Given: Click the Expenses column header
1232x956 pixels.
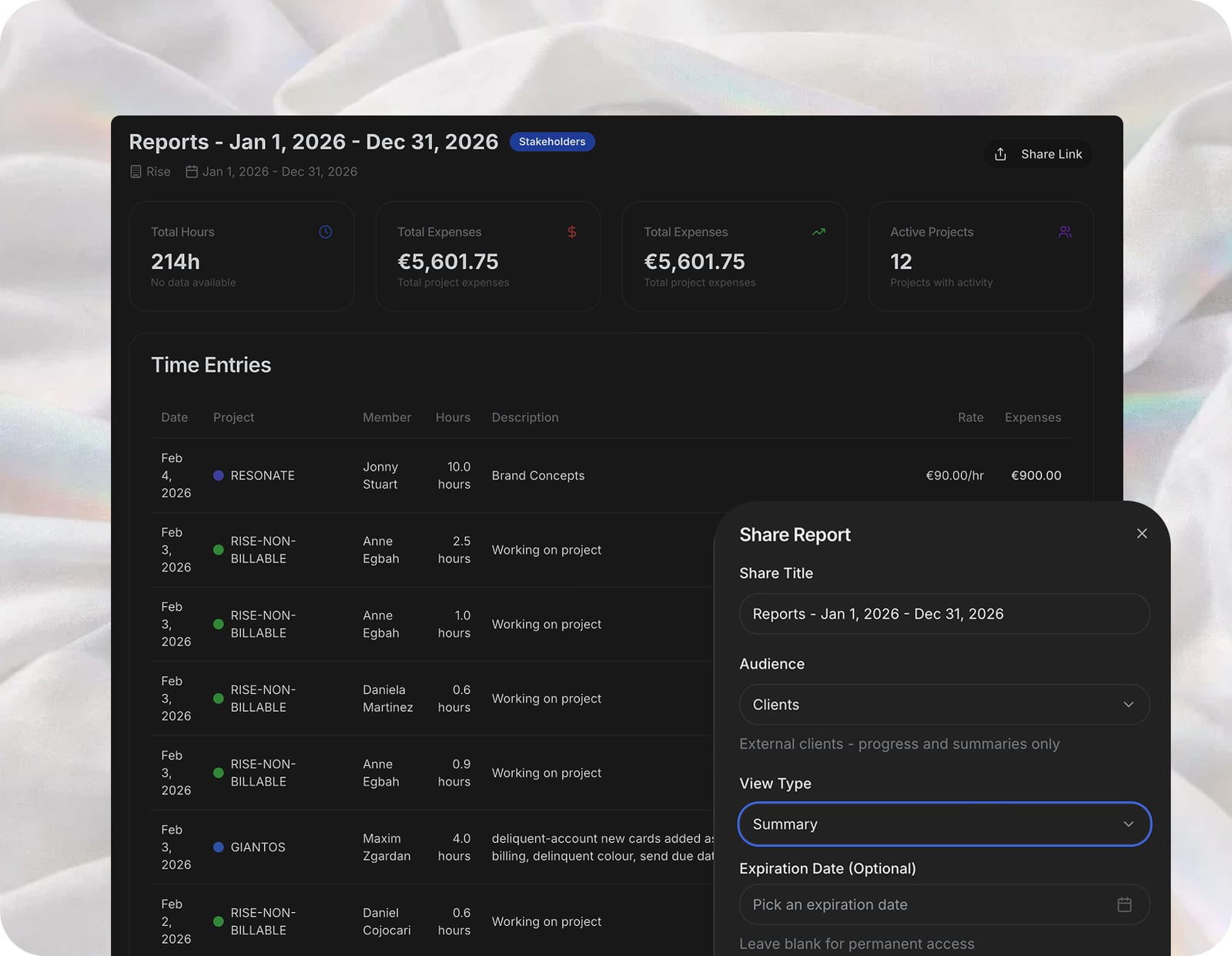Looking at the screenshot, I should [1033, 418].
